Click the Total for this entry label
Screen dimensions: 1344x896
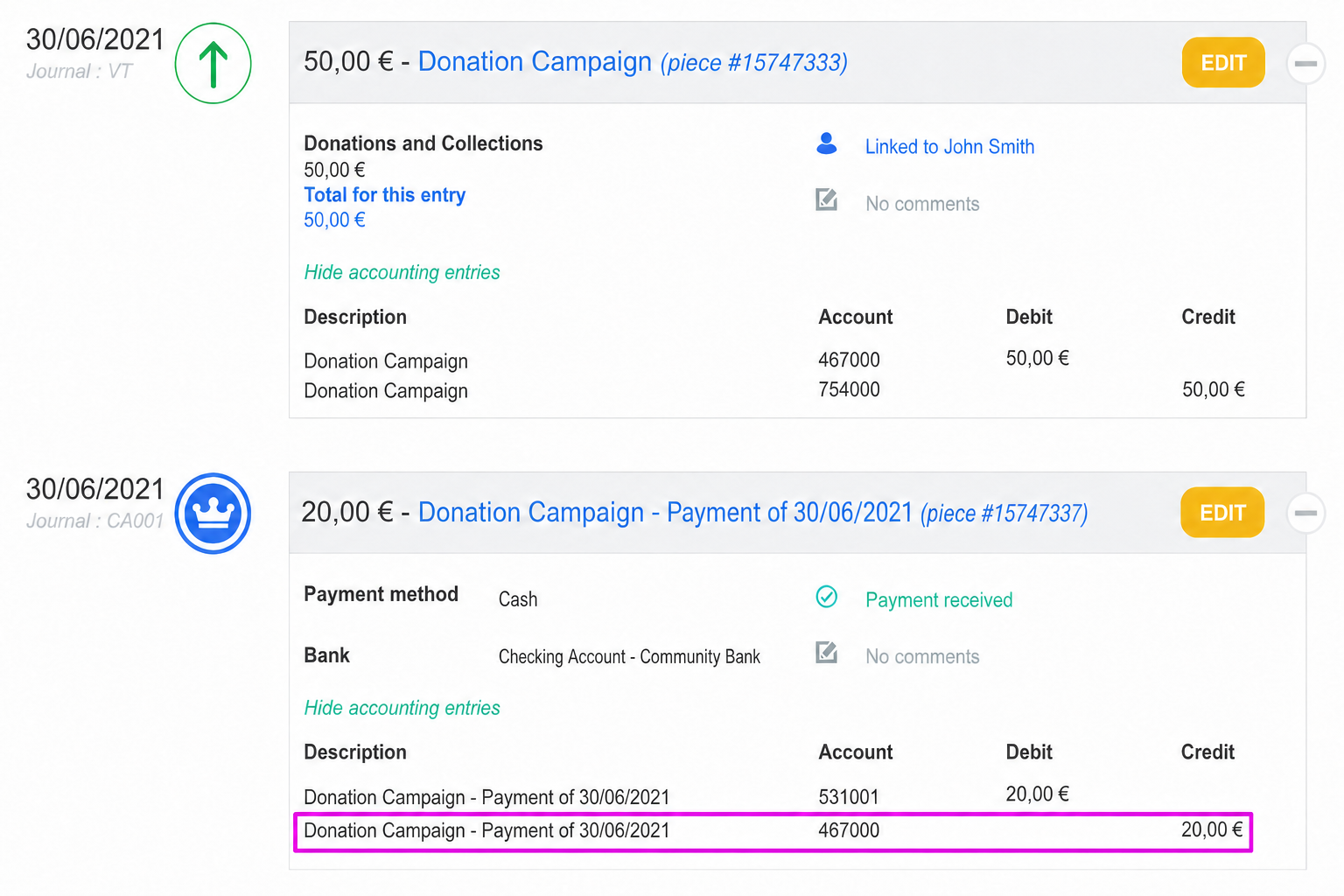(384, 195)
